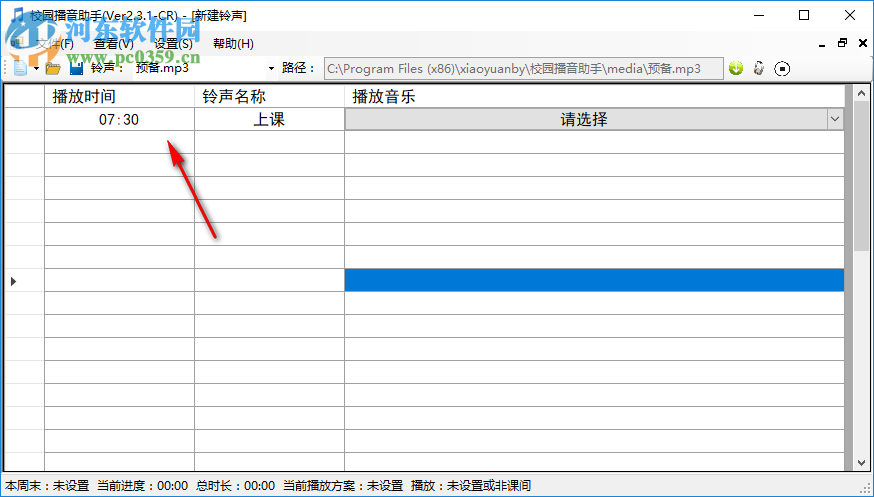Expand the 请选择 music dropdown
The height and width of the screenshot is (497, 874).
pos(834,119)
